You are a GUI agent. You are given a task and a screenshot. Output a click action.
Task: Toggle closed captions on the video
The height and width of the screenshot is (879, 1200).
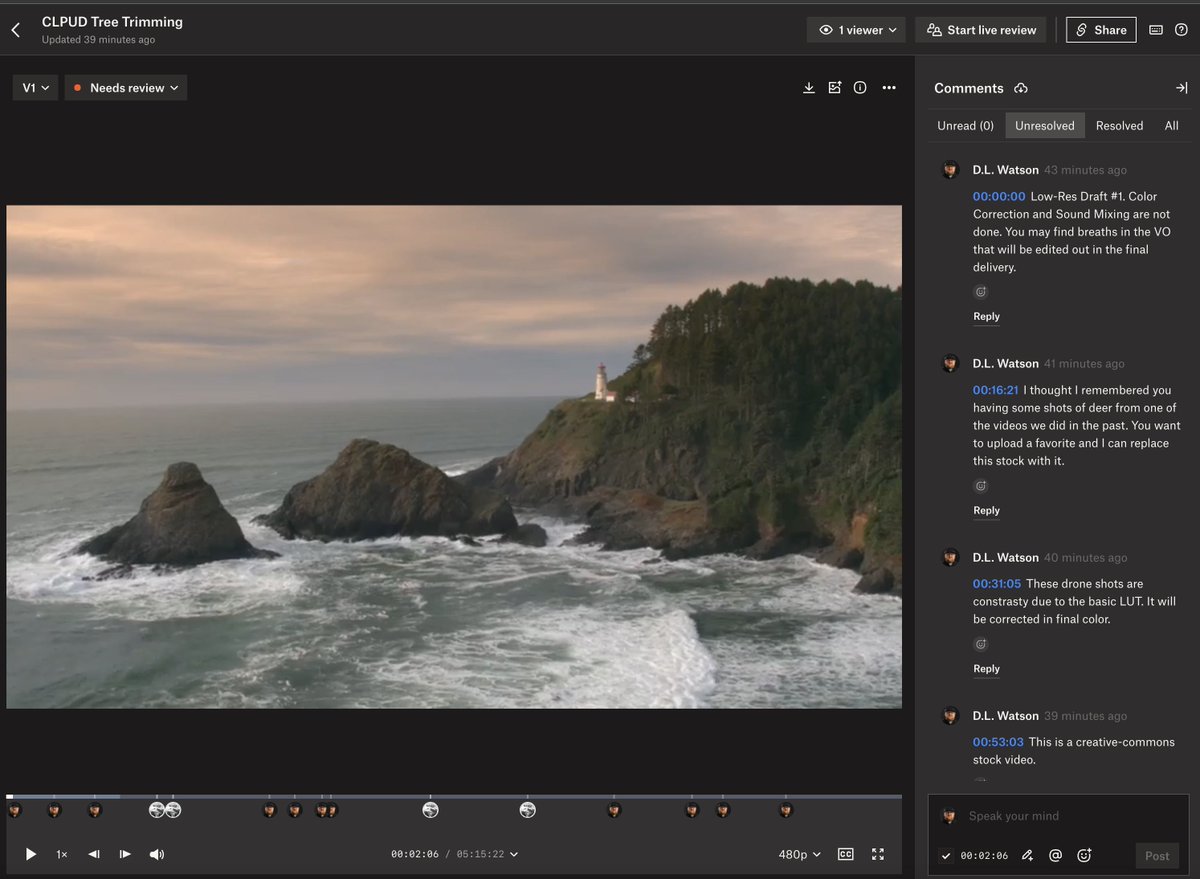point(846,854)
